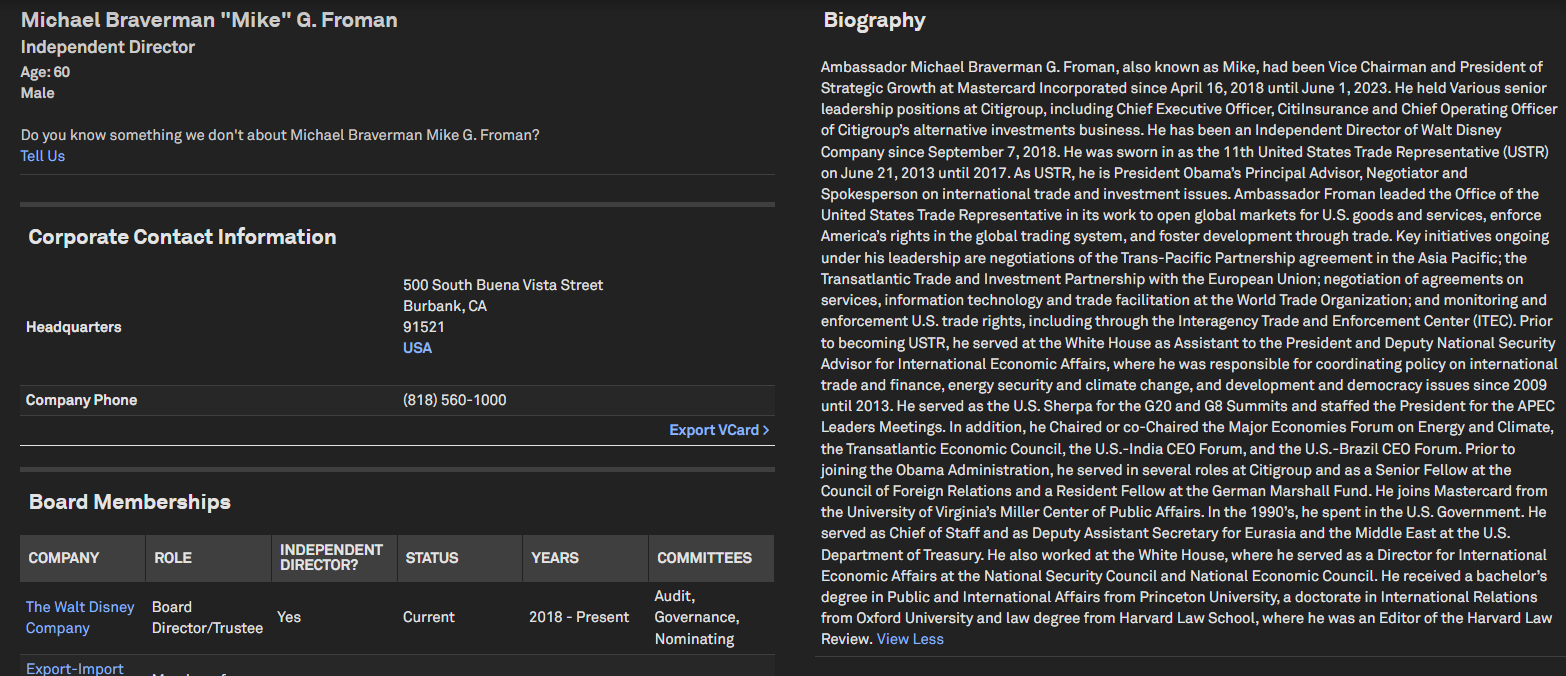Click the Michael Braverman "Mike" G. Froman name heading

[x=209, y=20]
